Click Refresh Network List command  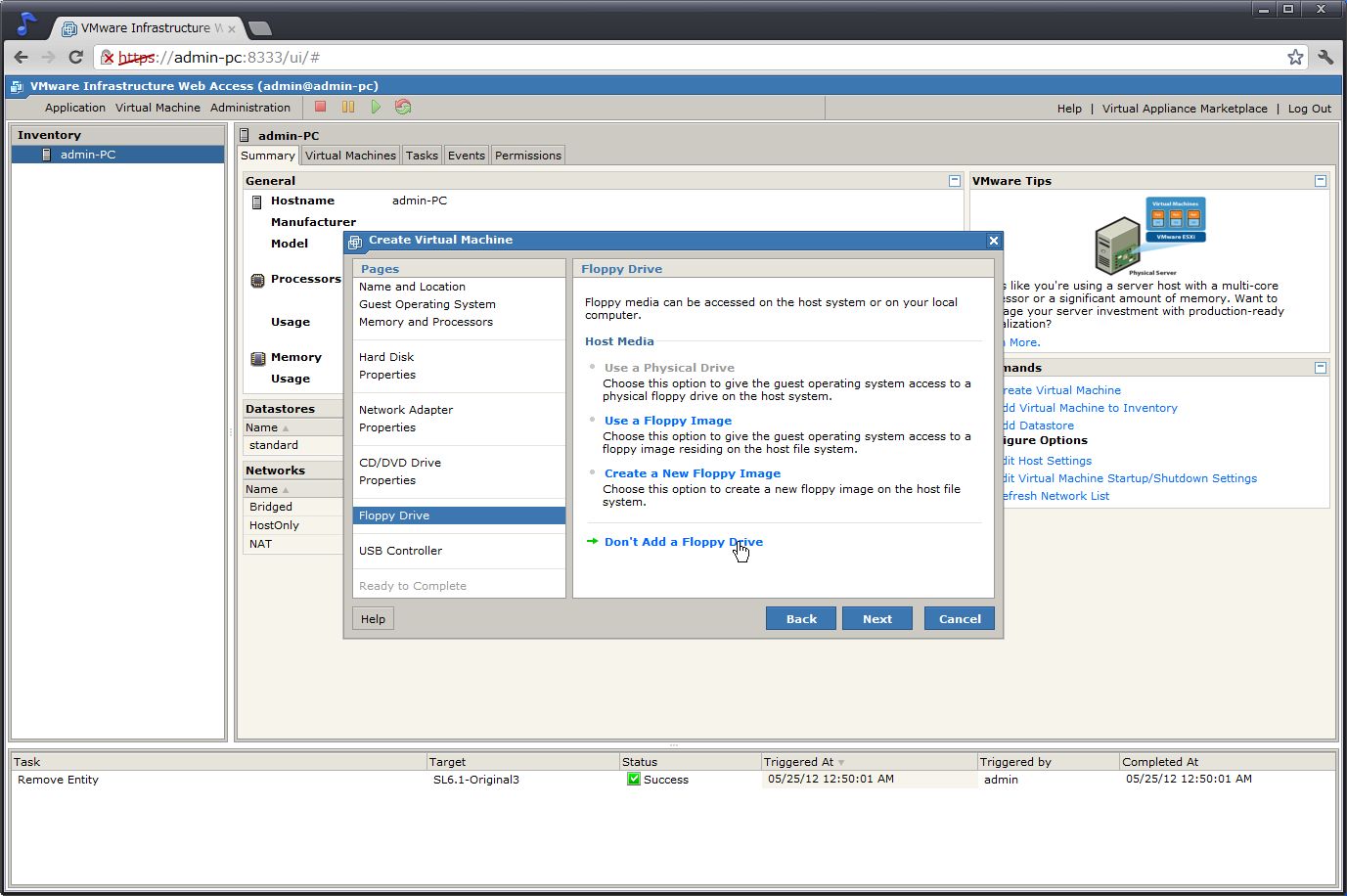click(x=1057, y=496)
